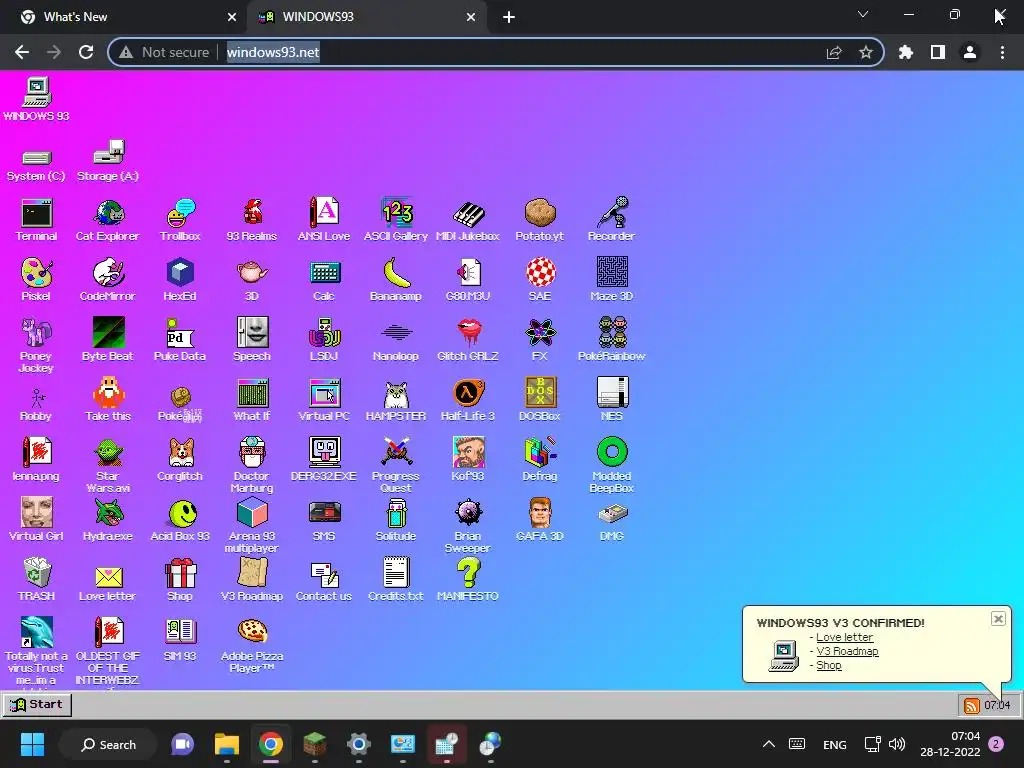Expand the tab search chevron
Image resolution: width=1024 pixels, height=768 pixels.
pyautogui.click(x=863, y=14)
